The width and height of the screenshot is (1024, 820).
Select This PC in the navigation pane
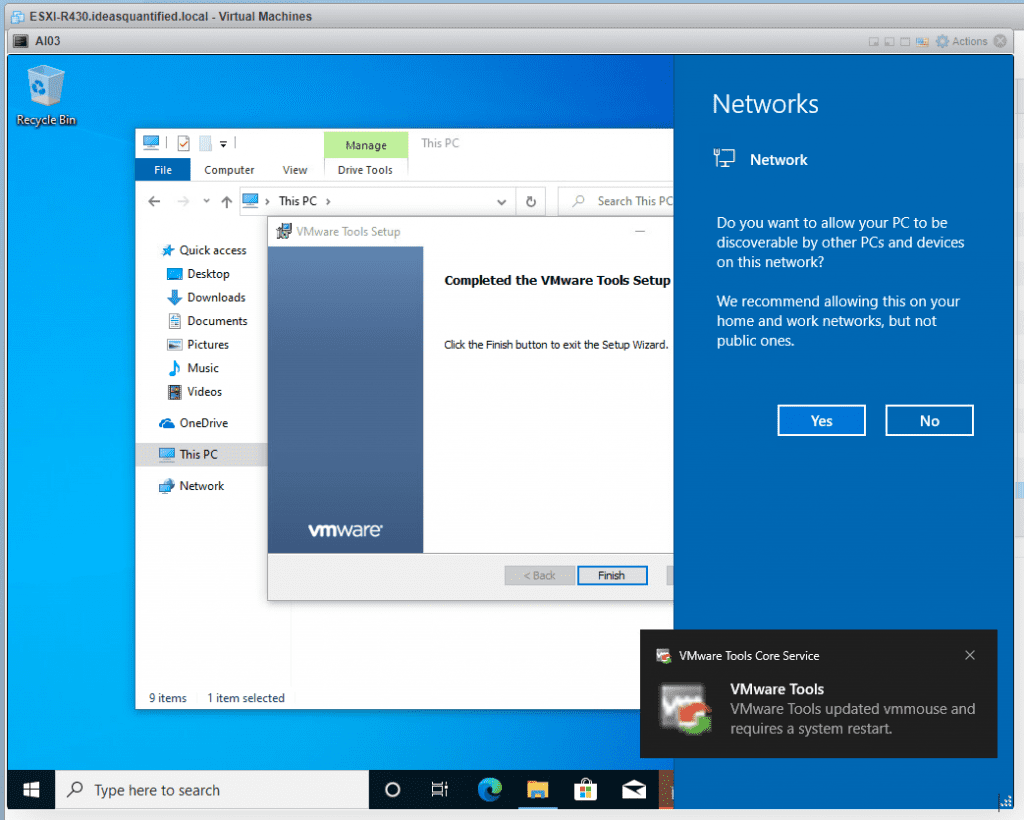pyautogui.click(x=201, y=454)
